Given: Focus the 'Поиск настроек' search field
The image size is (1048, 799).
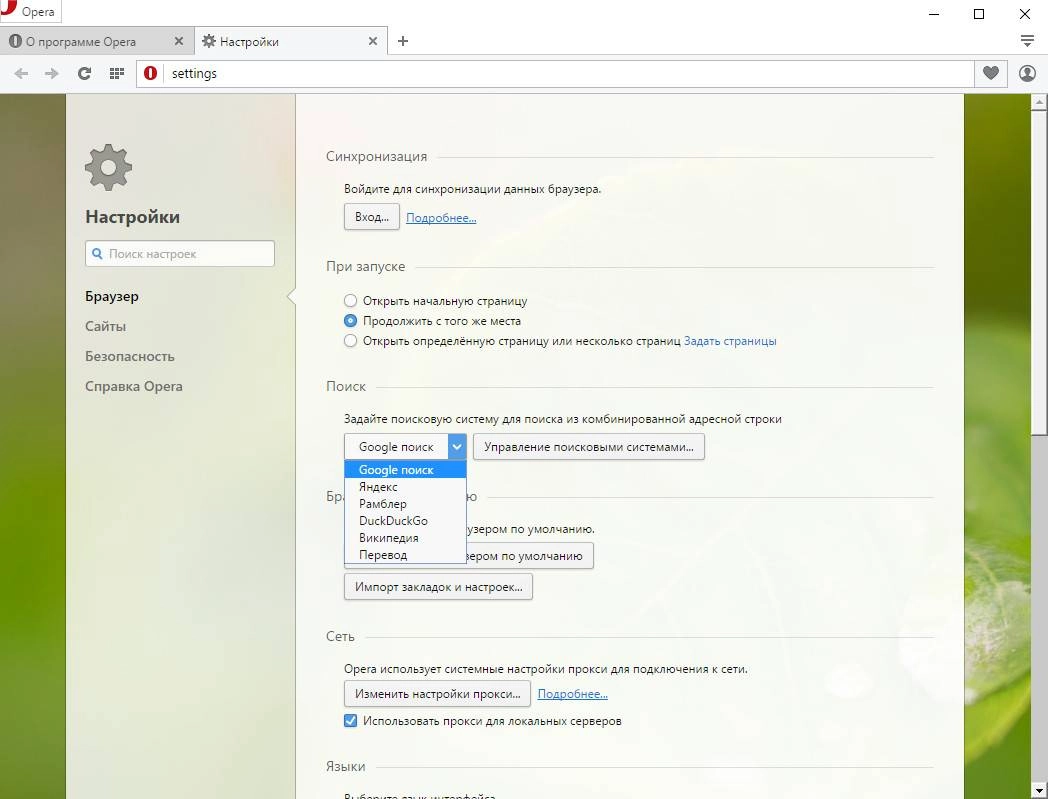Looking at the screenshot, I should [x=180, y=254].
